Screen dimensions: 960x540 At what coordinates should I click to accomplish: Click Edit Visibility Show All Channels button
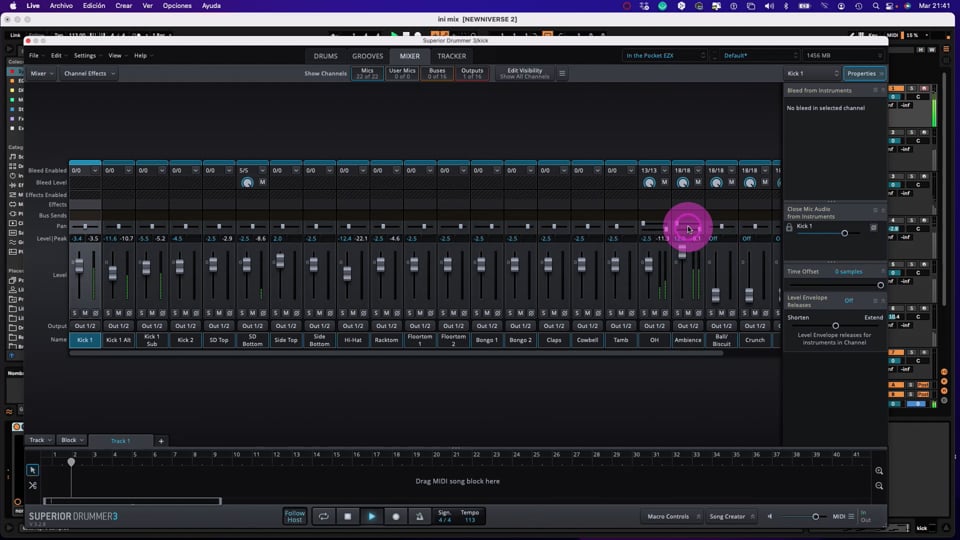pyautogui.click(x=525, y=73)
